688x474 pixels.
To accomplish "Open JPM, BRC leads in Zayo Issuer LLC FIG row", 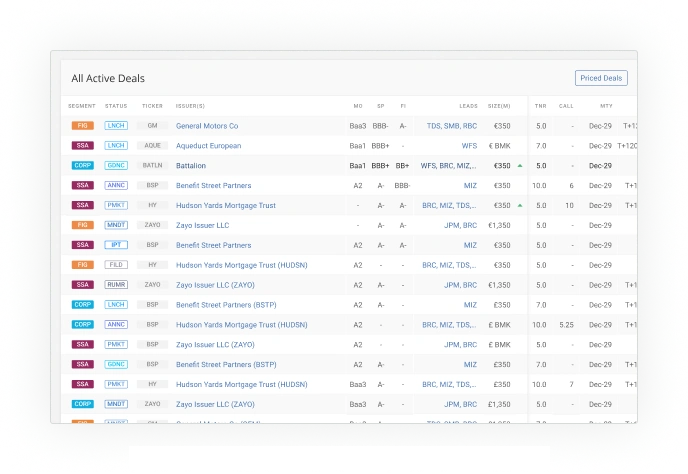I will pos(460,225).
